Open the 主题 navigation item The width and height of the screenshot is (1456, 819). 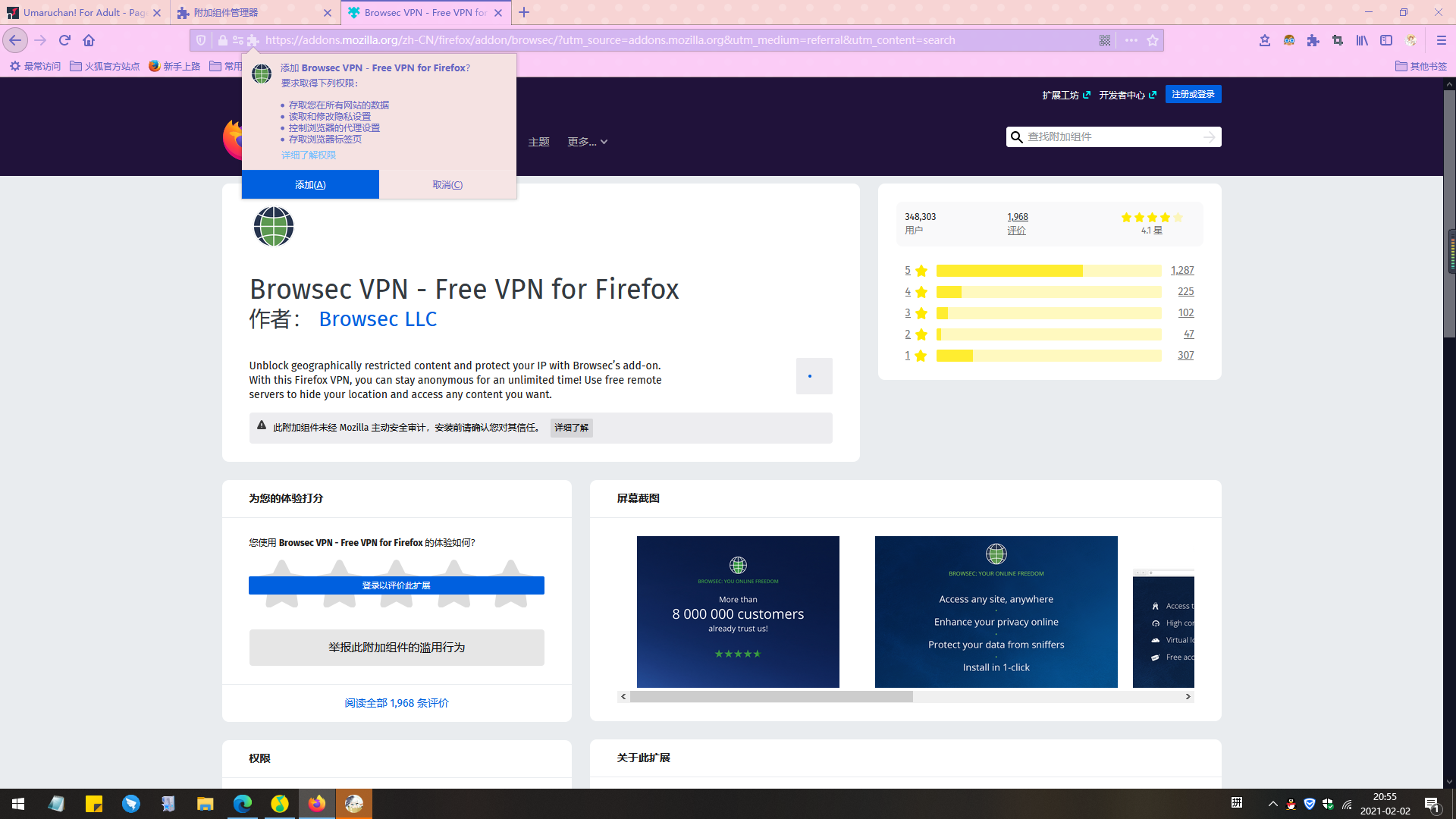(x=538, y=142)
